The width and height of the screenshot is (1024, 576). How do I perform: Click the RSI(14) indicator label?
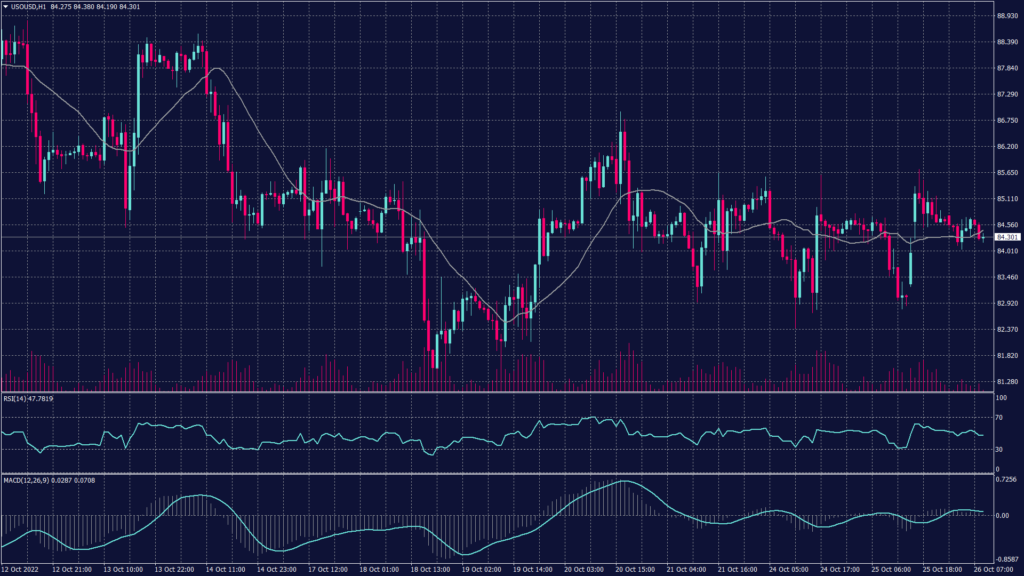point(22,401)
